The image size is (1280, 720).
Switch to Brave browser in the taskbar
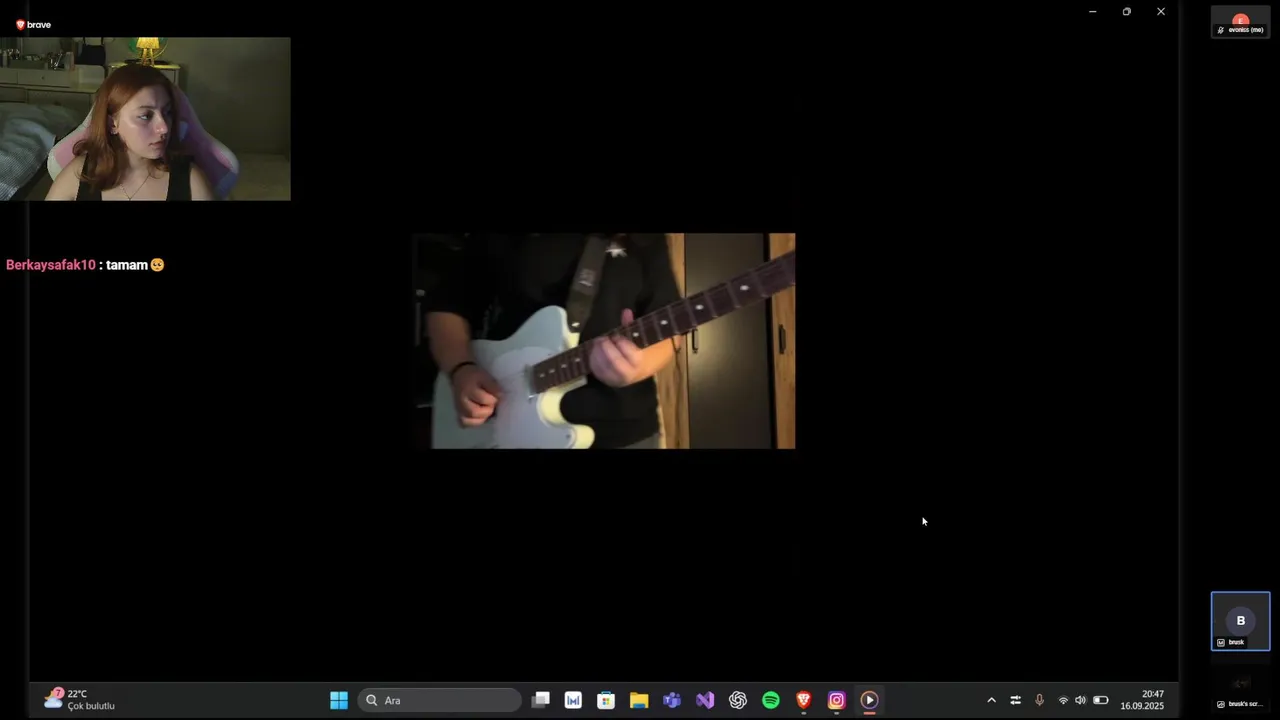tap(804, 700)
